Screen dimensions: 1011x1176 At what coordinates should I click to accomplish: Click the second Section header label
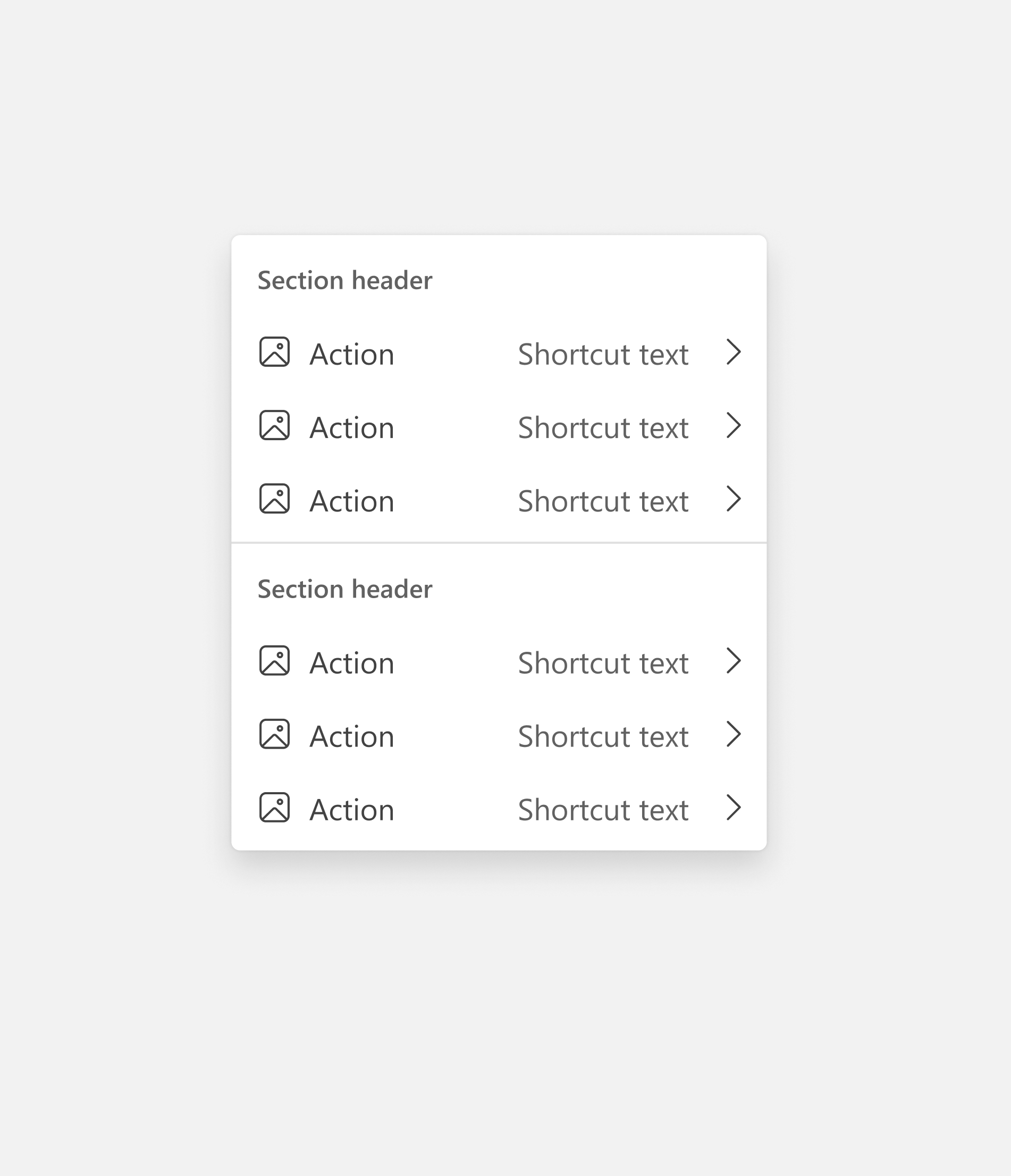pos(344,589)
